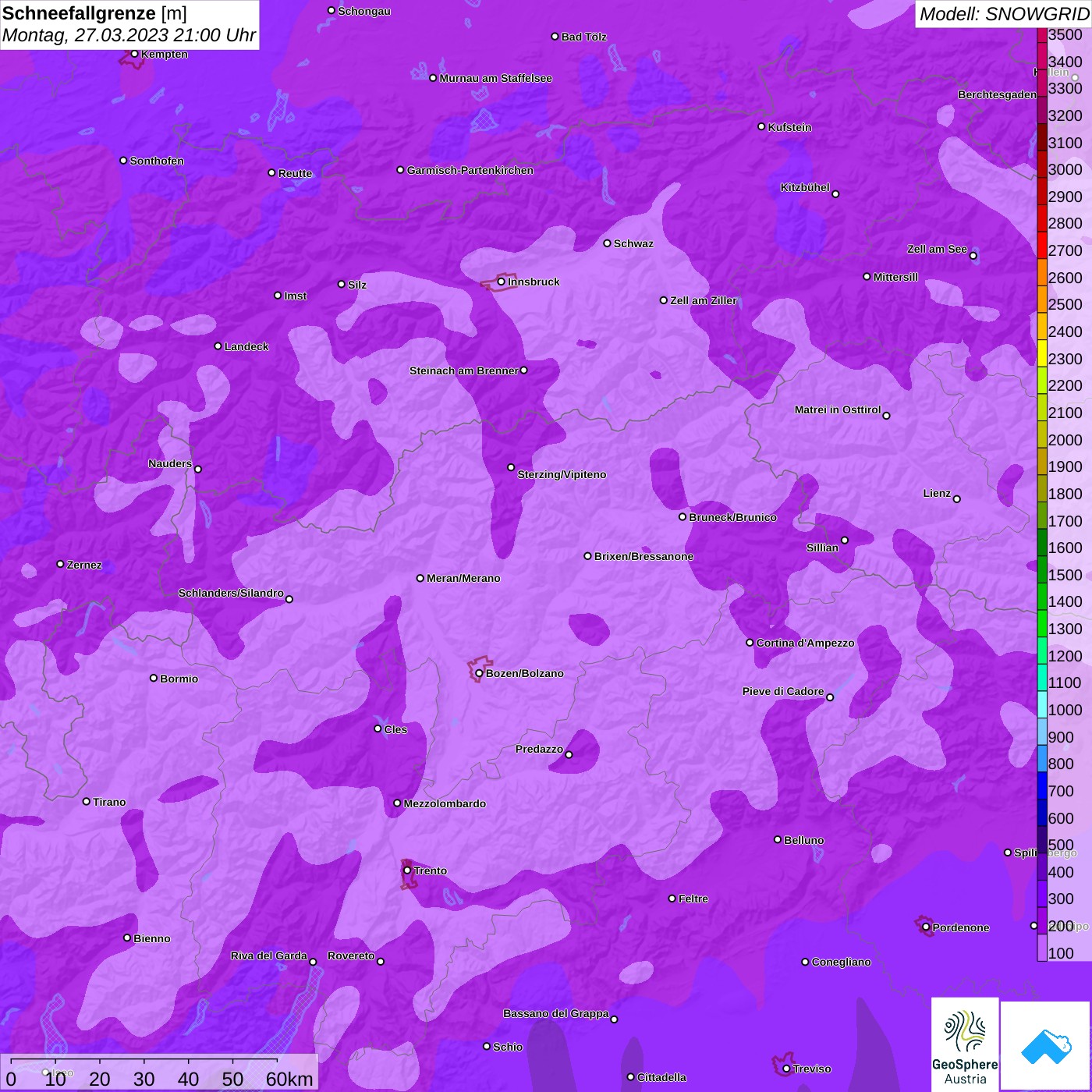
Task: Click the 60km scale bar label
Action: tap(289, 1080)
